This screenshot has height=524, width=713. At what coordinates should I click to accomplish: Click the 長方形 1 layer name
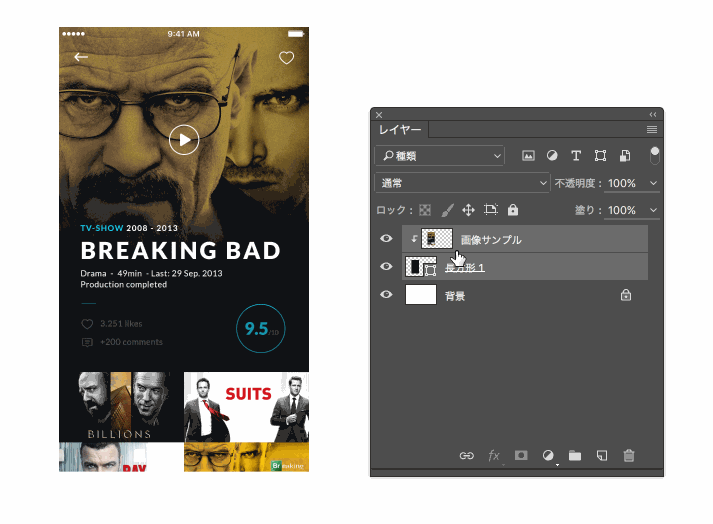pyautogui.click(x=465, y=267)
